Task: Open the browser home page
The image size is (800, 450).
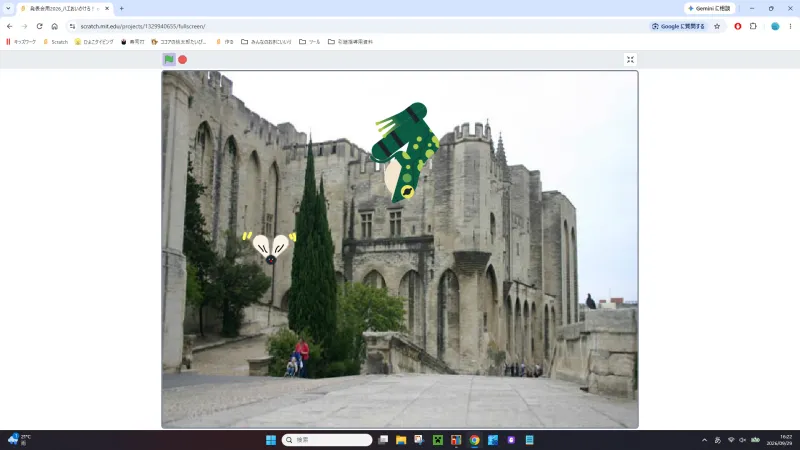Action: (x=55, y=26)
